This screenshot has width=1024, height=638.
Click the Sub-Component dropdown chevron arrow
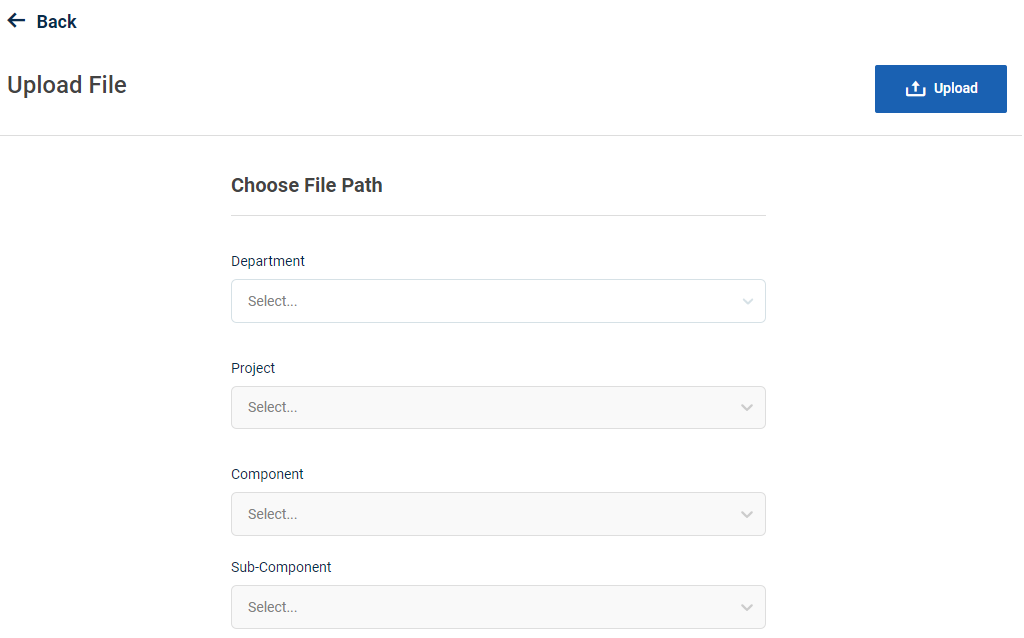click(747, 607)
